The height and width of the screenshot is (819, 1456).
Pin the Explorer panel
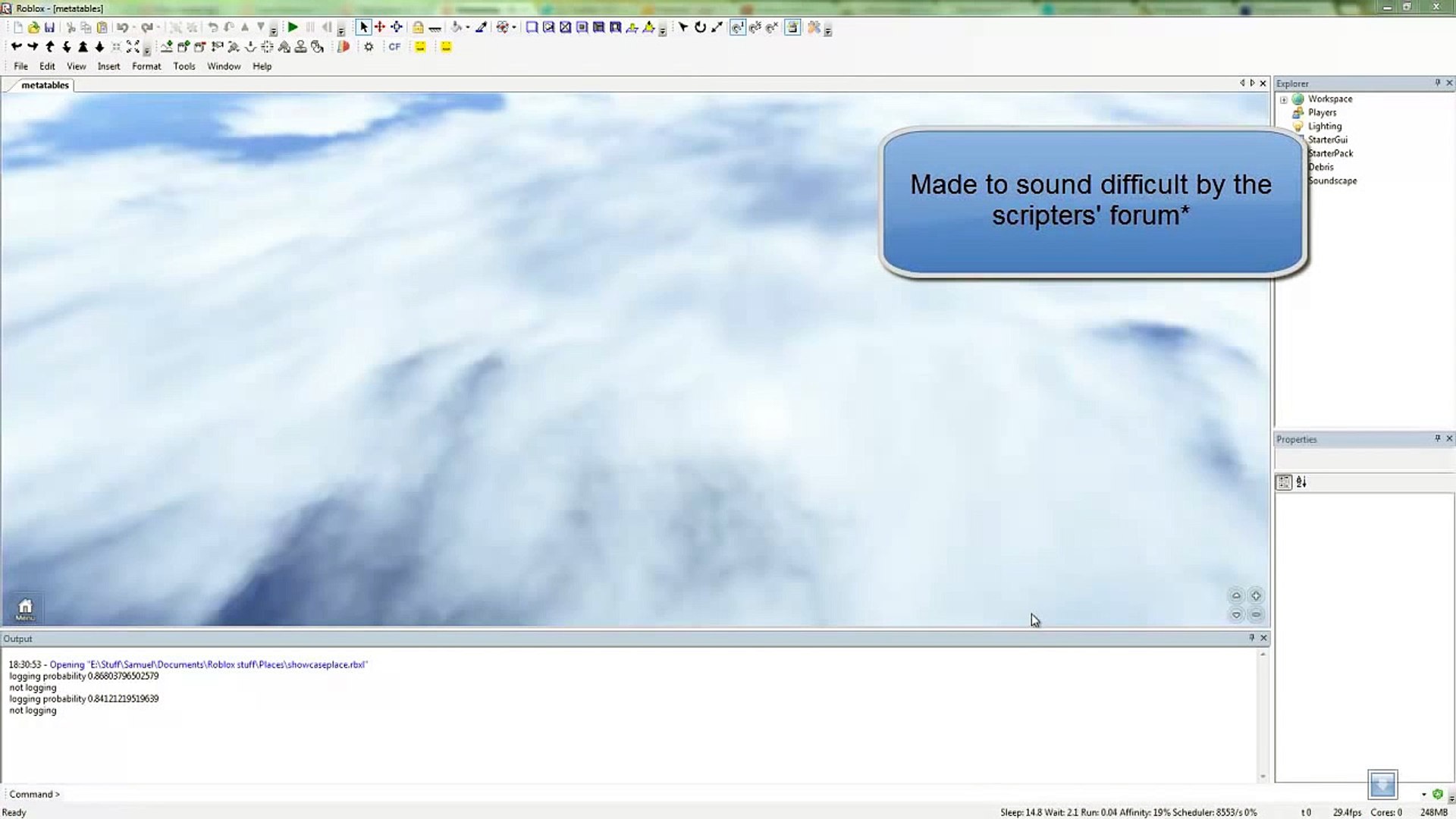coord(1437,83)
